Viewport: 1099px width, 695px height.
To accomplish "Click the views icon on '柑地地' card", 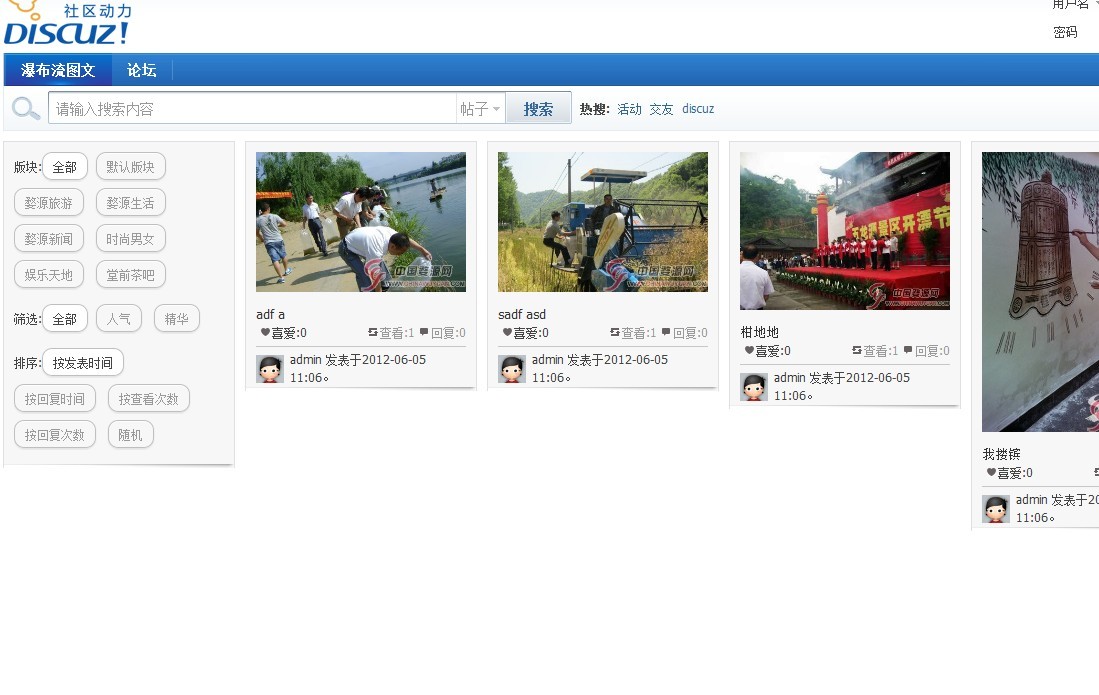I will tap(856, 350).
